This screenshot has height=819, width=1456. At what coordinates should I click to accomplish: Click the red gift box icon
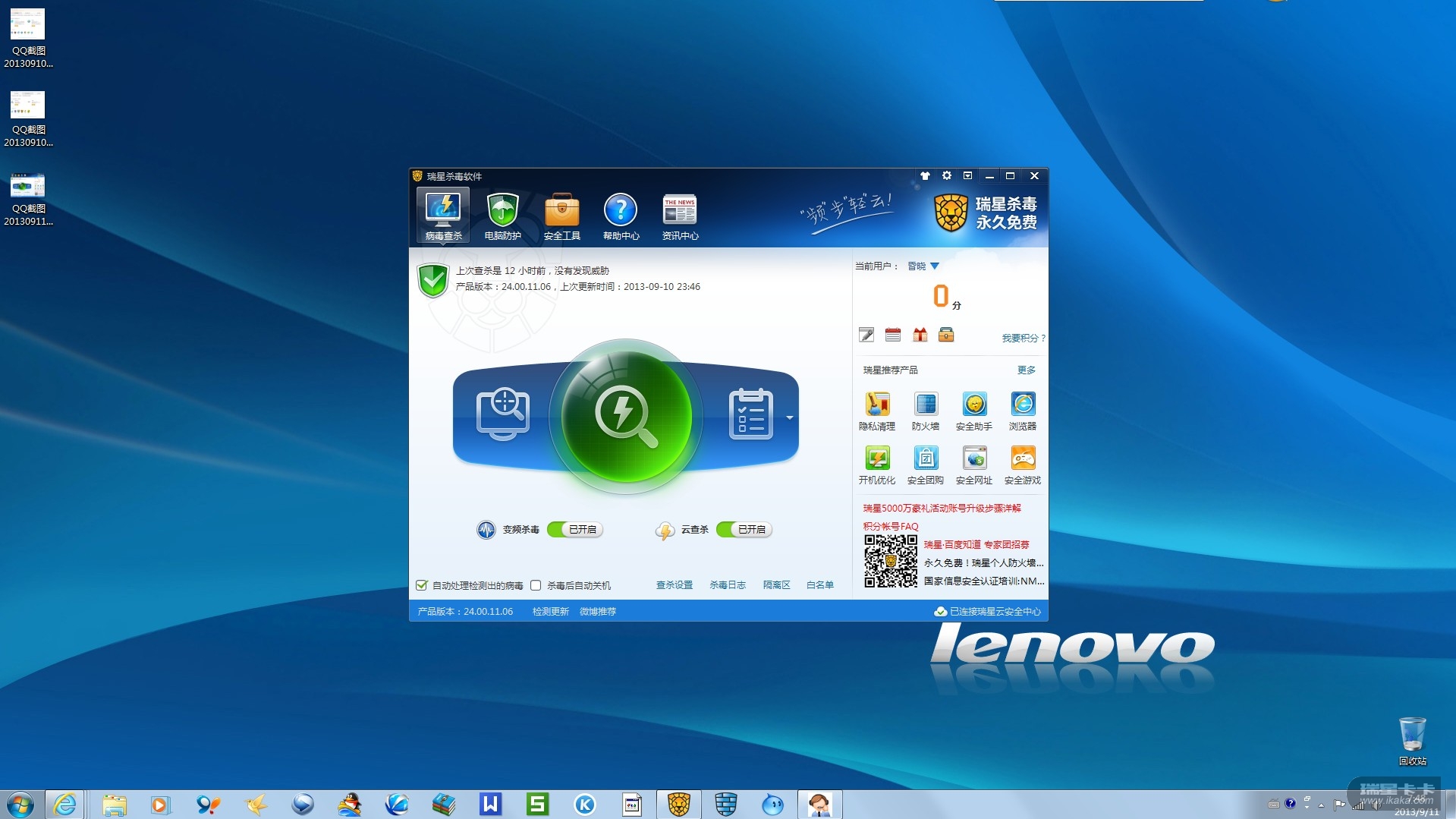(x=920, y=335)
